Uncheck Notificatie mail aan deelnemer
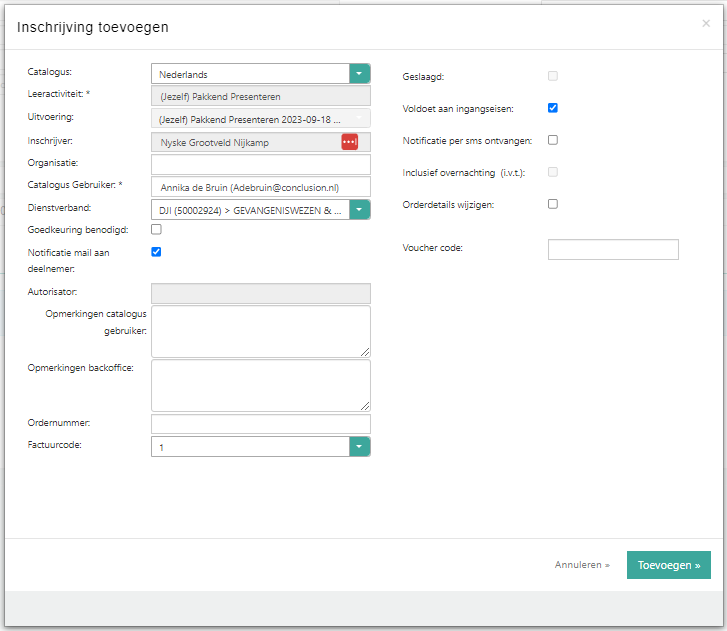The height and width of the screenshot is (631, 727). 156,252
